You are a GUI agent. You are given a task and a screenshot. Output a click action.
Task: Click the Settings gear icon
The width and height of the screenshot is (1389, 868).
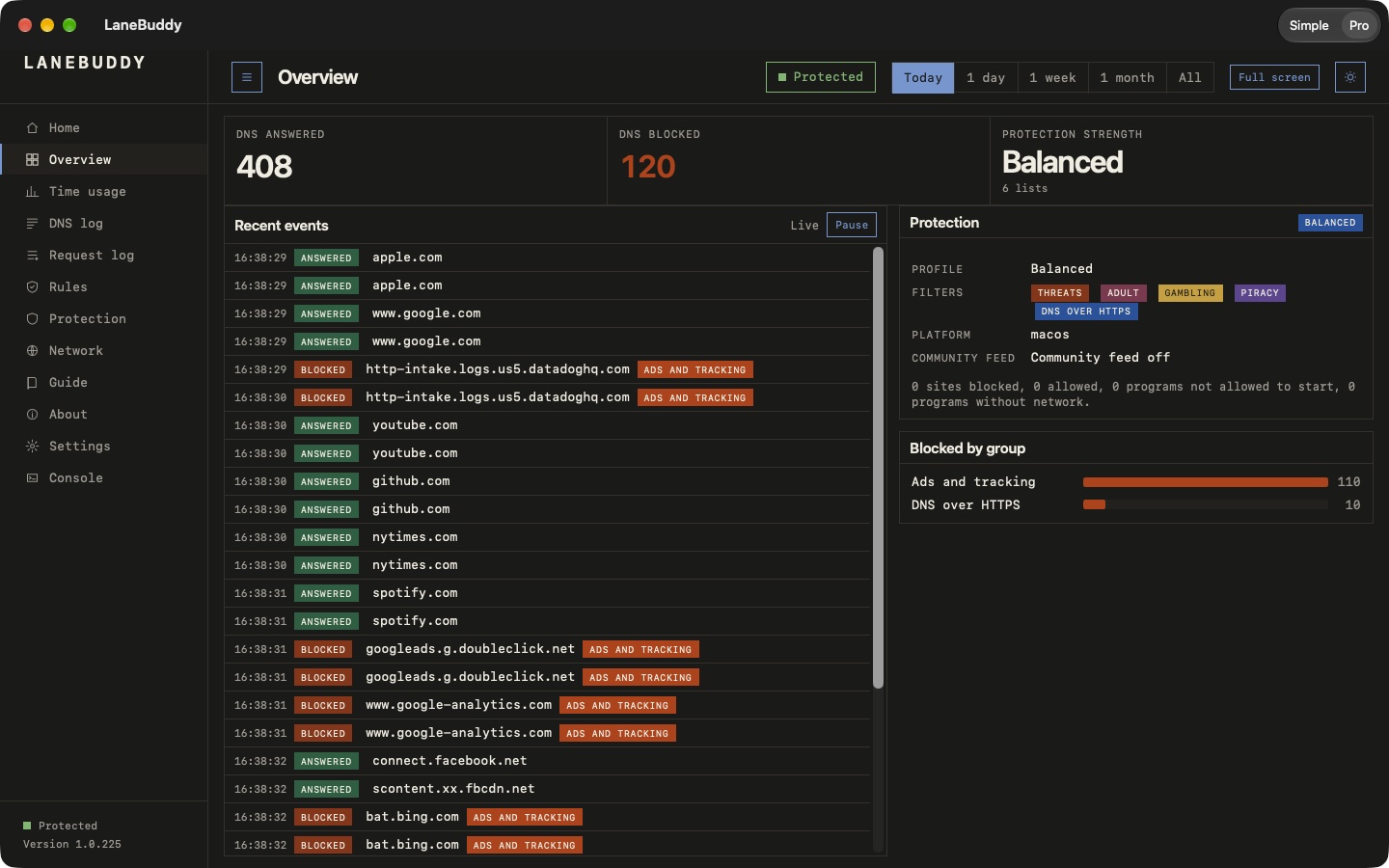32,447
